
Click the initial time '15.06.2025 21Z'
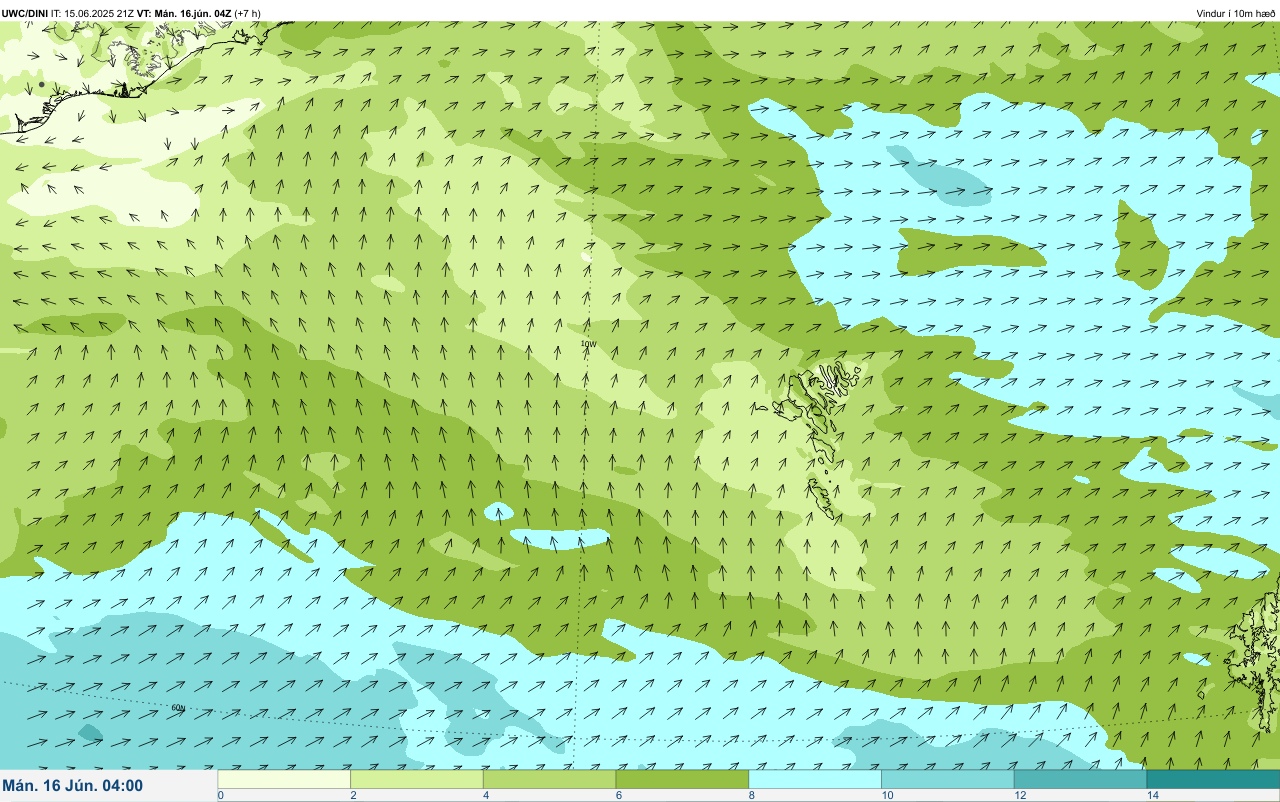point(100,13)
